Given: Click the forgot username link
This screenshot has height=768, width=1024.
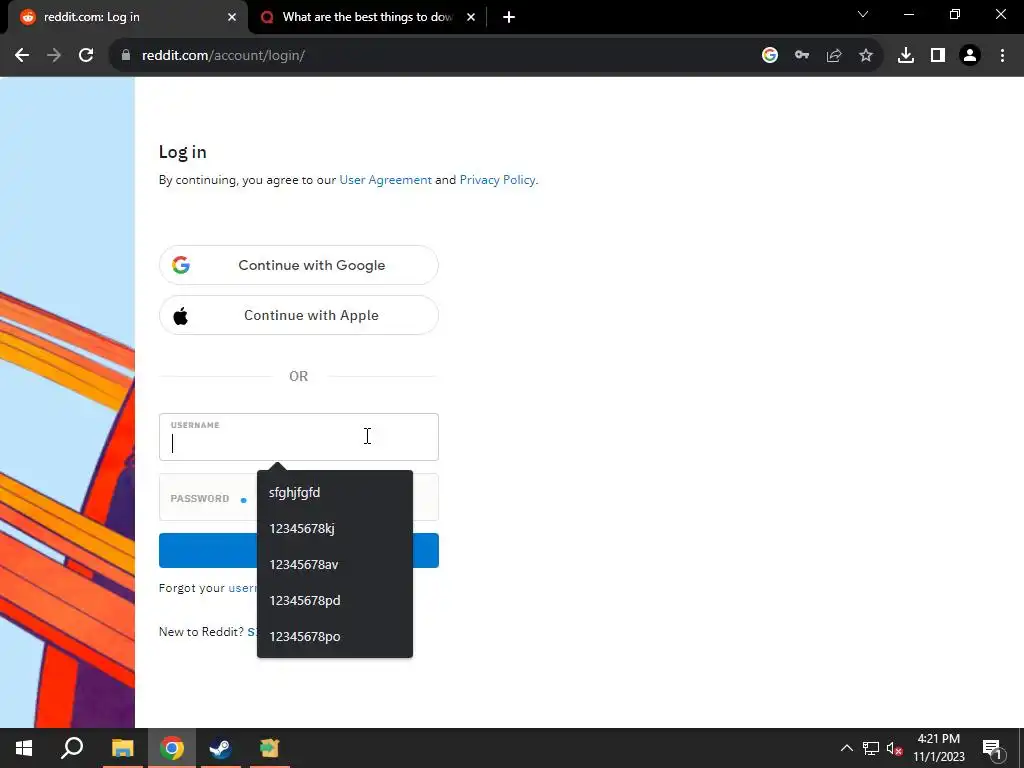Looking at the screenshot, I should point(242,588).
